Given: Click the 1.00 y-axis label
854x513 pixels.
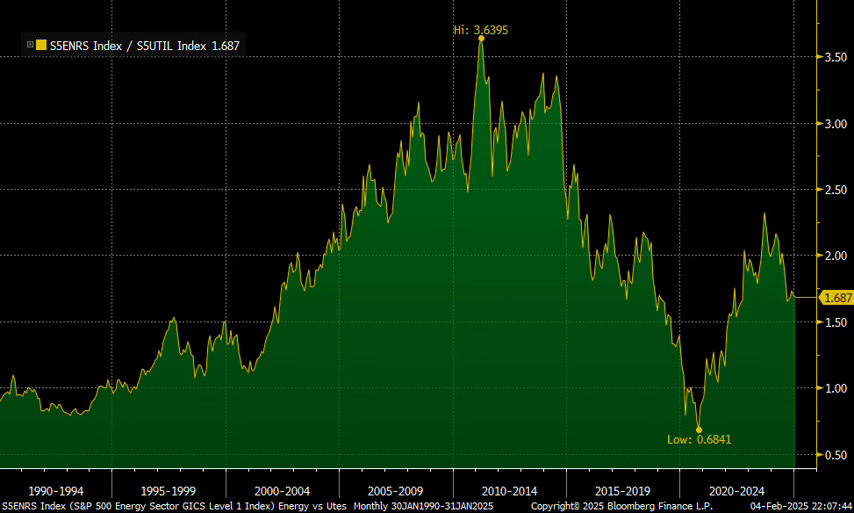Looking at the screenshot, I should (x=836, y=388).
